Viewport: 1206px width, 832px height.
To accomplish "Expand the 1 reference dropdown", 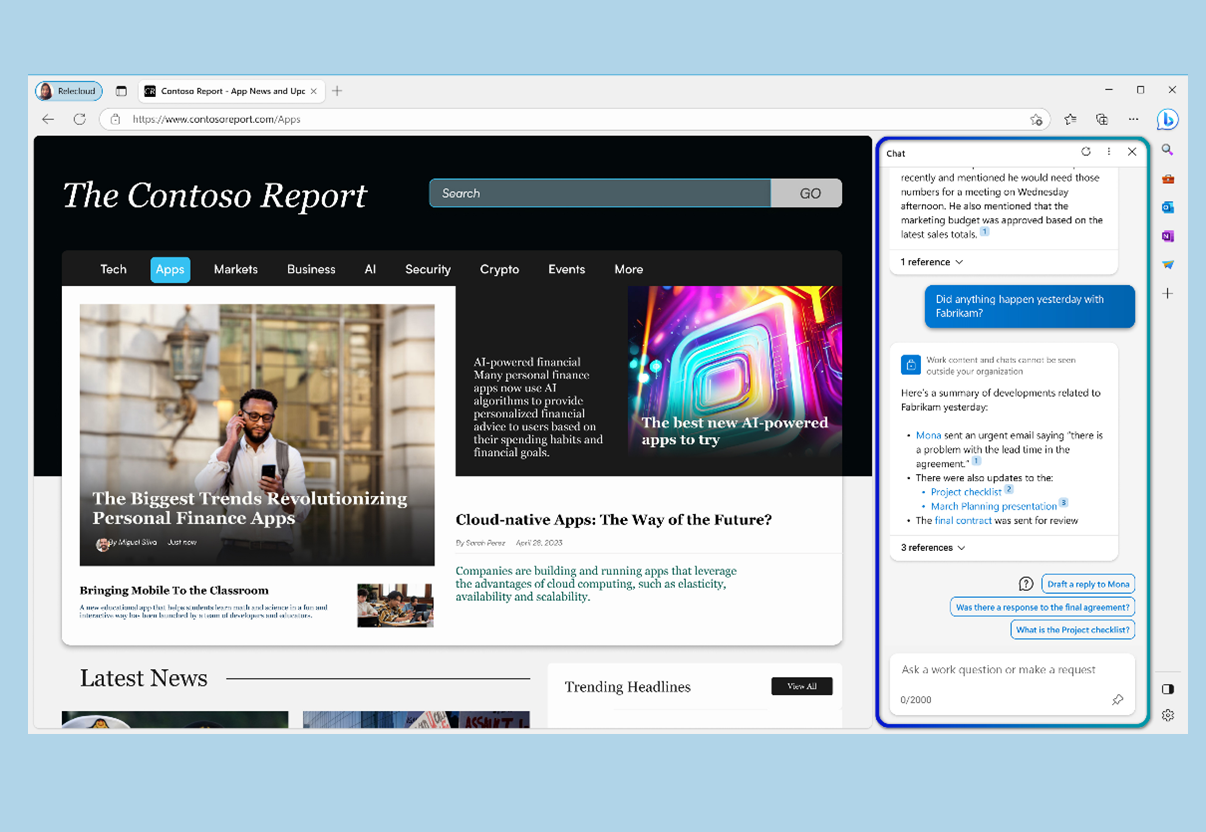I will pyautogui.click(x=932, y=262).
